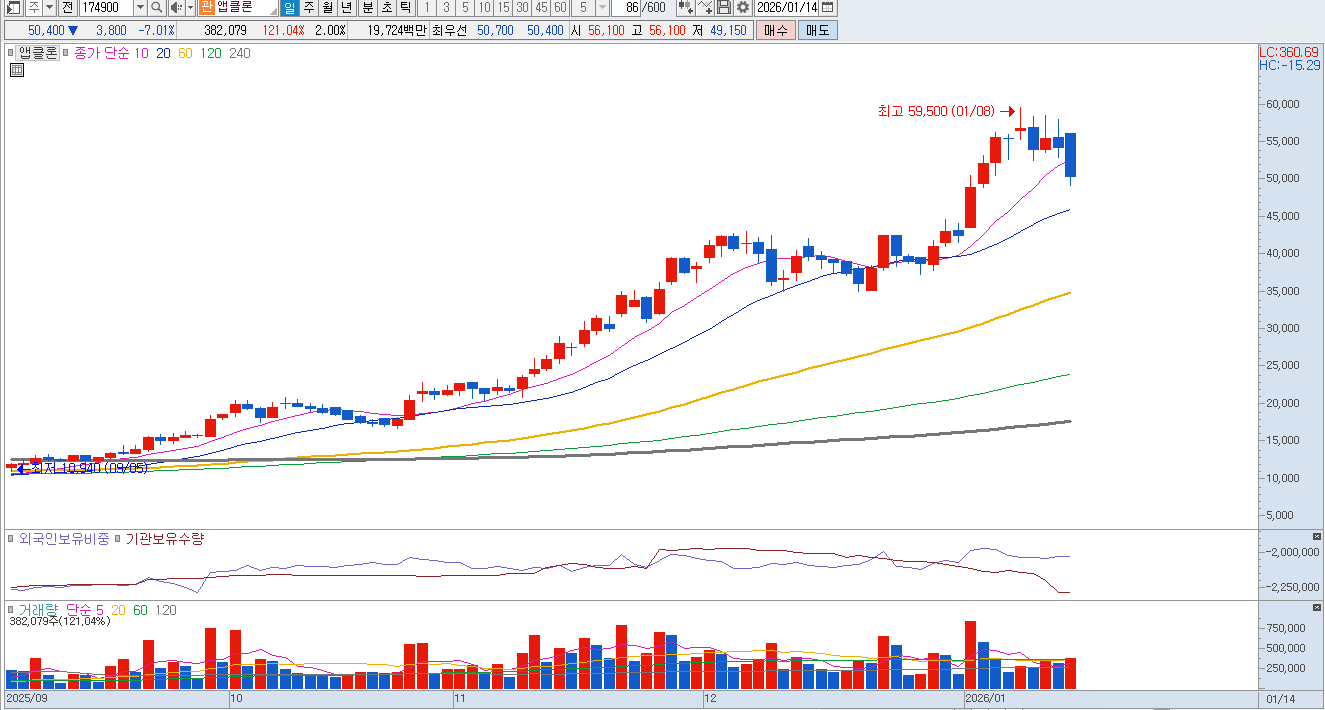Click the orange 관 watchlist icon
Image resolution: width=1325 pixels, height=710 pixels.
click(206, 8)
